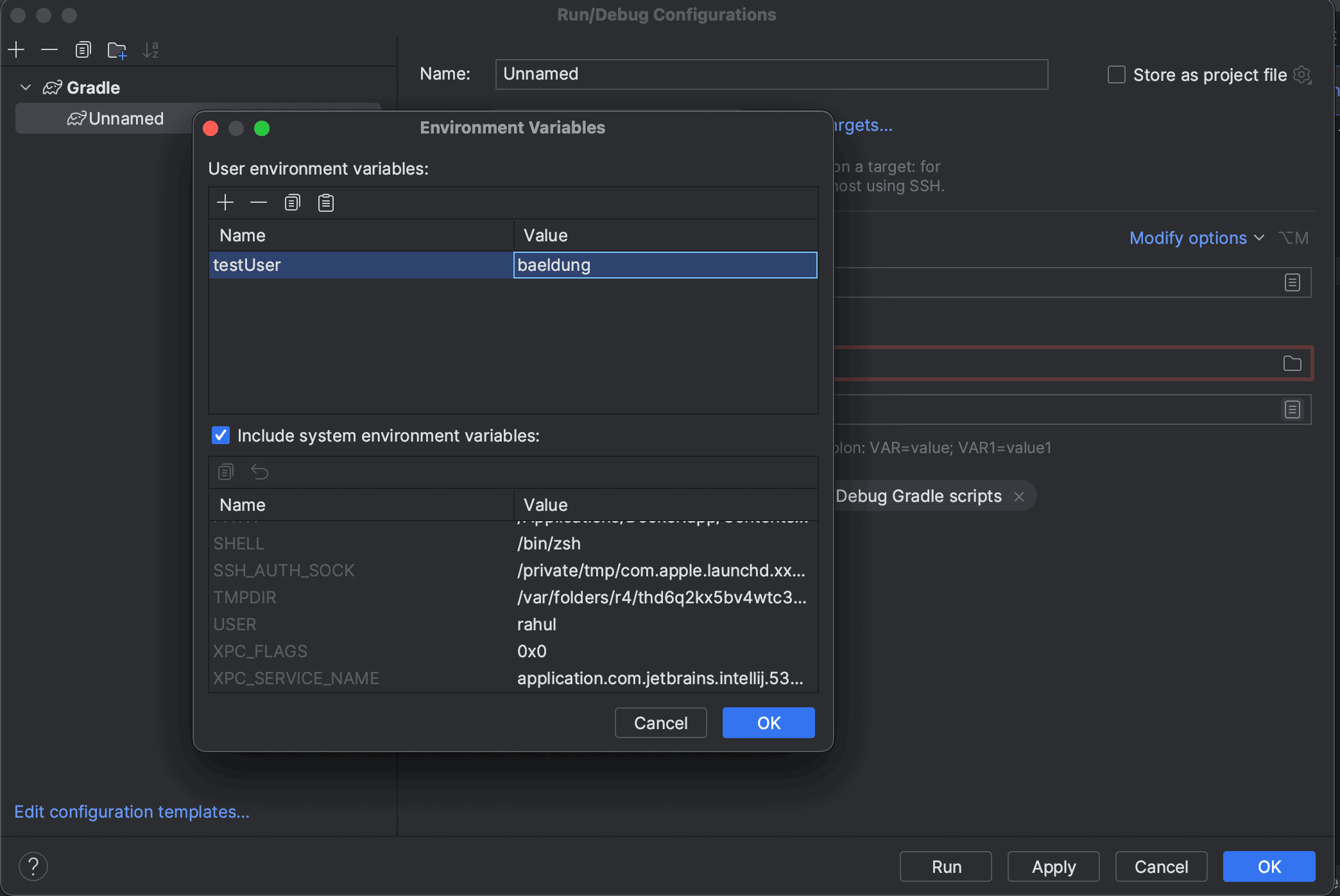Create a new folder for configurations
This screenshot has width=1340, height=896.
click(x=117, y=49)
